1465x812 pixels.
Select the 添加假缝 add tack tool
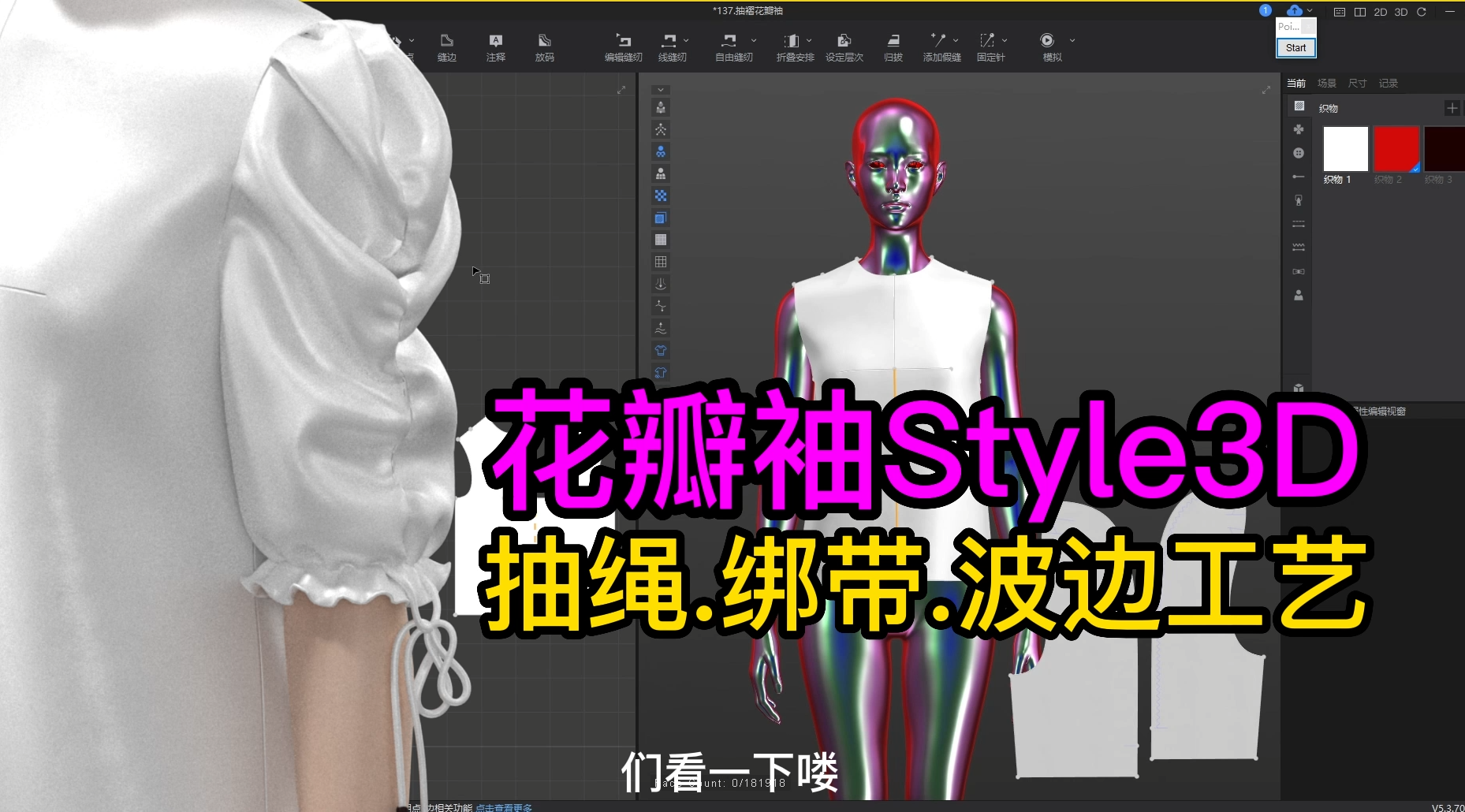[941, 47]
